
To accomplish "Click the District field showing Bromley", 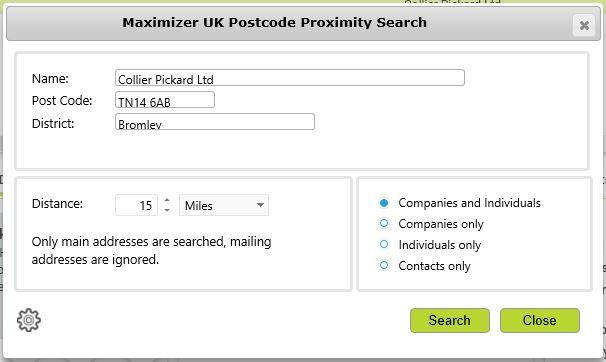I will click(215, 122).
